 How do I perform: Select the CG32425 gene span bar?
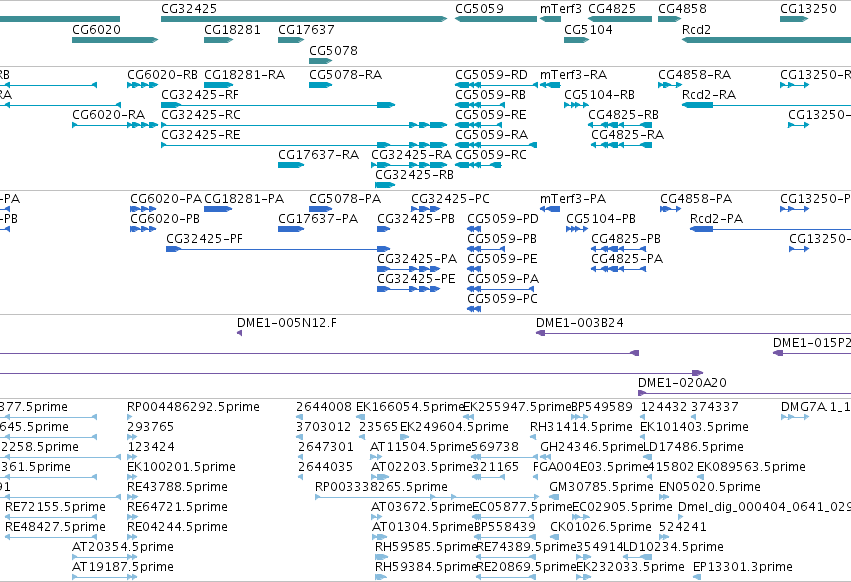point(304,19)
